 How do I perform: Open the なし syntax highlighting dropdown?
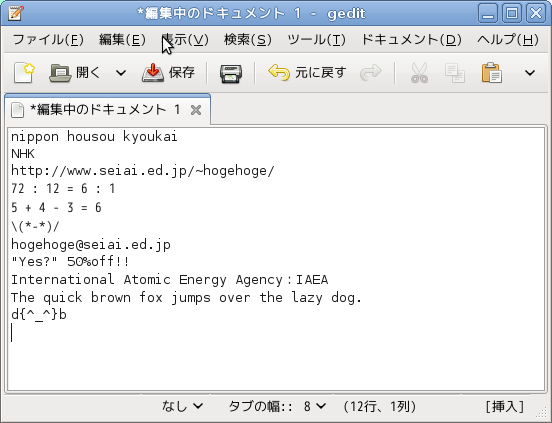tap(183, 406)
